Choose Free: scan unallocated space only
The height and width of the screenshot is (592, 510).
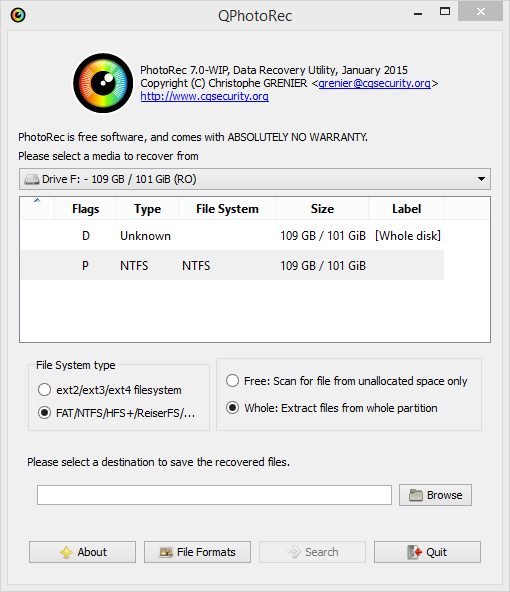[x=232, y=381]
